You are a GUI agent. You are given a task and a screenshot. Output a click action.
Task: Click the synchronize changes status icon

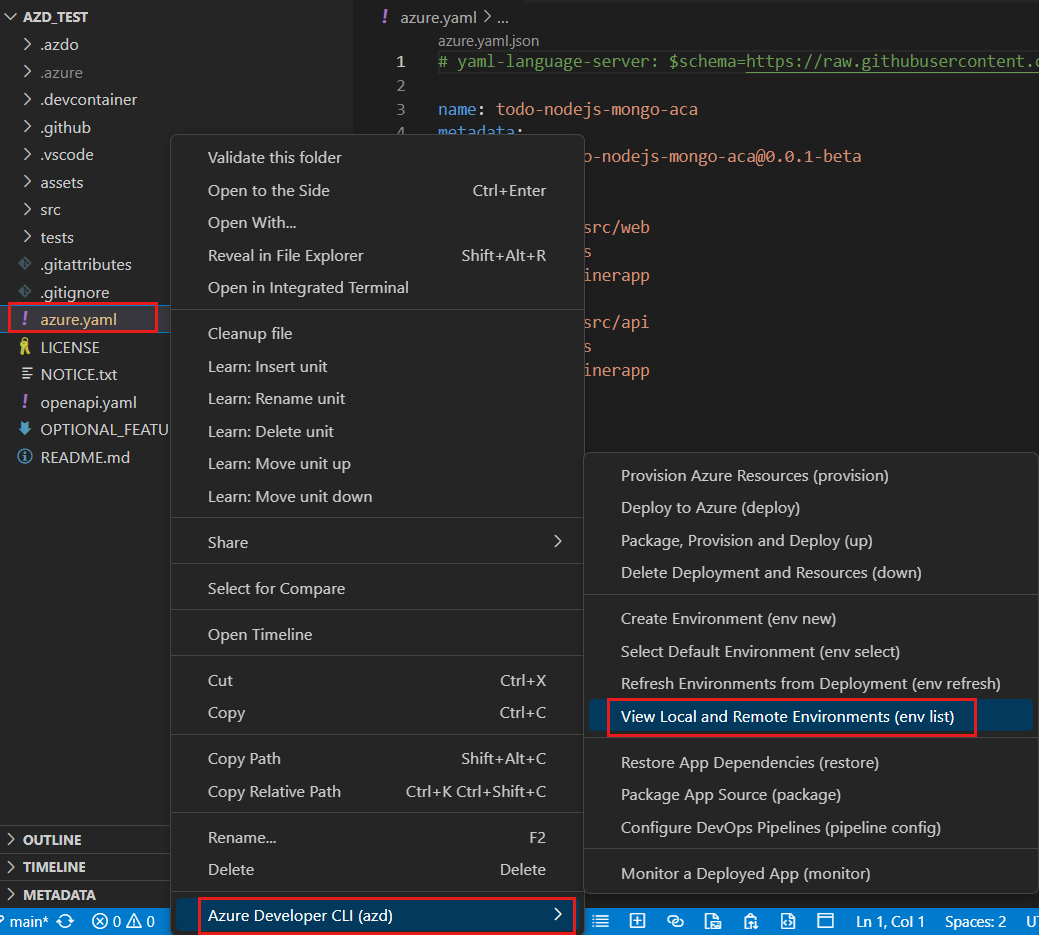point(66,922)
